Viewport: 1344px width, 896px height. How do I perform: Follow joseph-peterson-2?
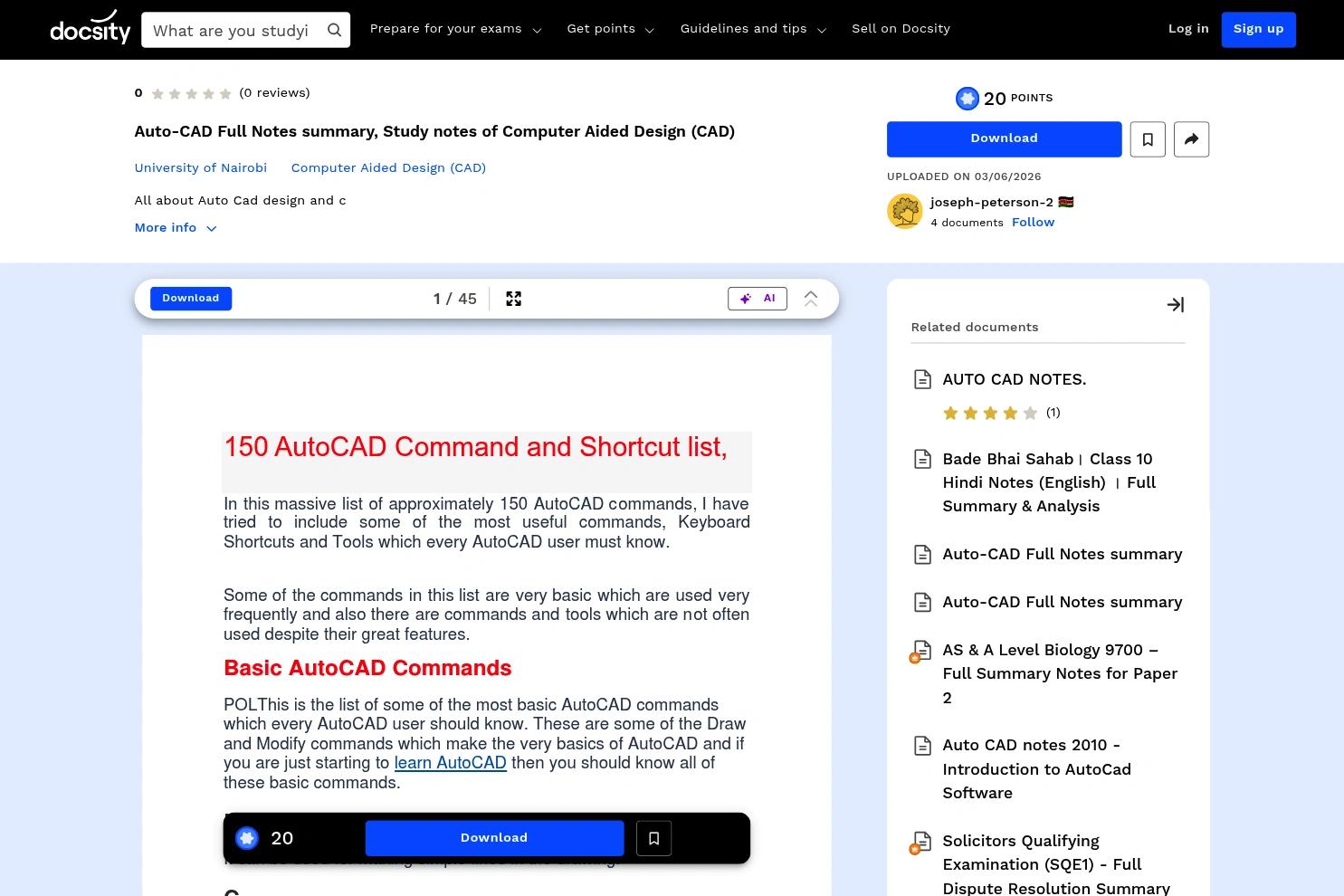tap(1033, 223)
